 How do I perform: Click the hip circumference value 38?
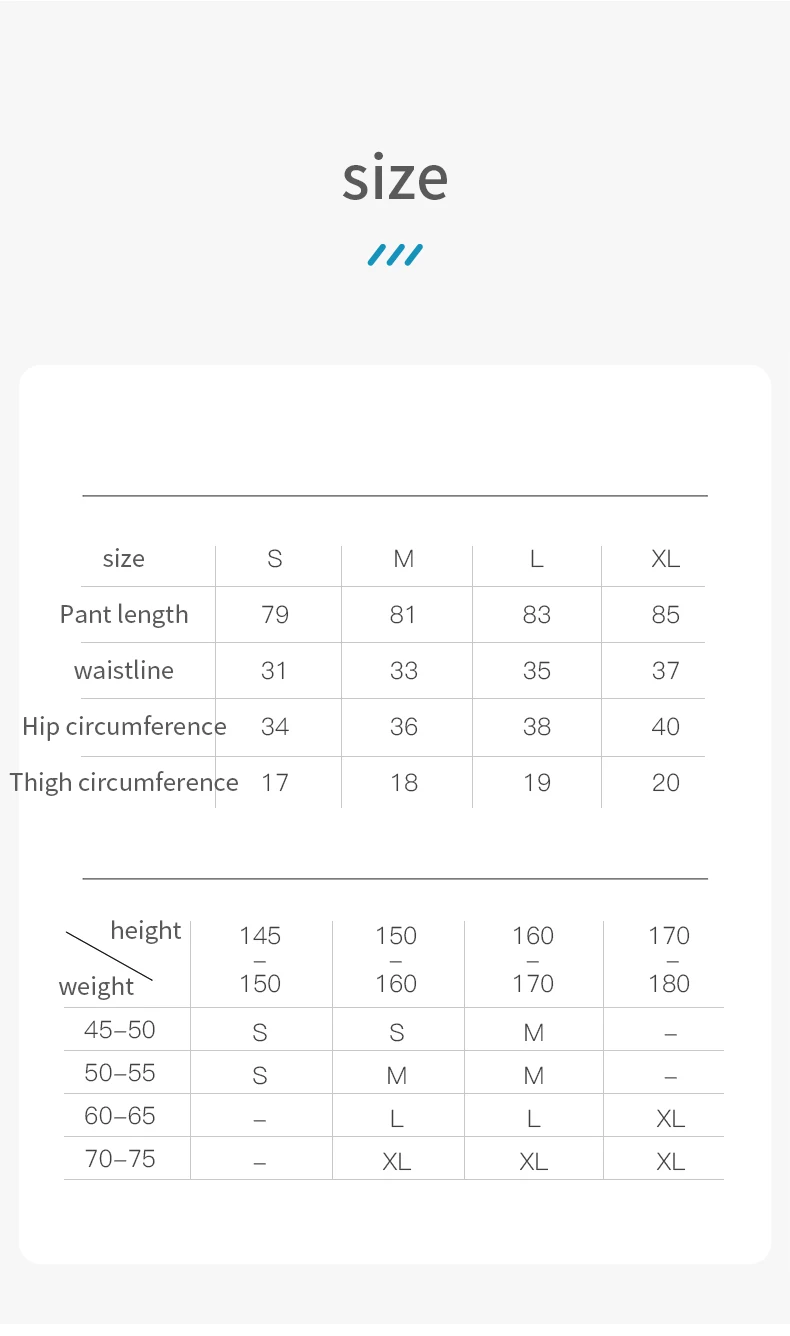[x=537, y=727]
